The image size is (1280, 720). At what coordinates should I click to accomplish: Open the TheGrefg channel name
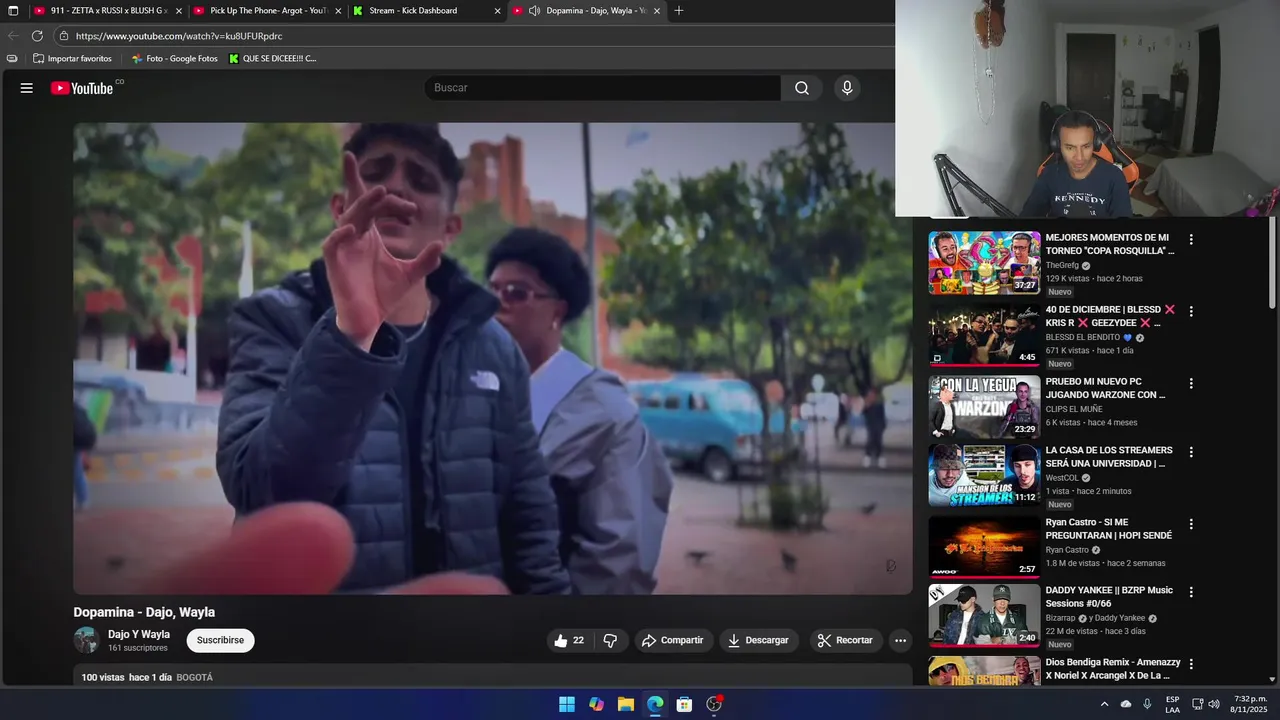[1062, 265]
